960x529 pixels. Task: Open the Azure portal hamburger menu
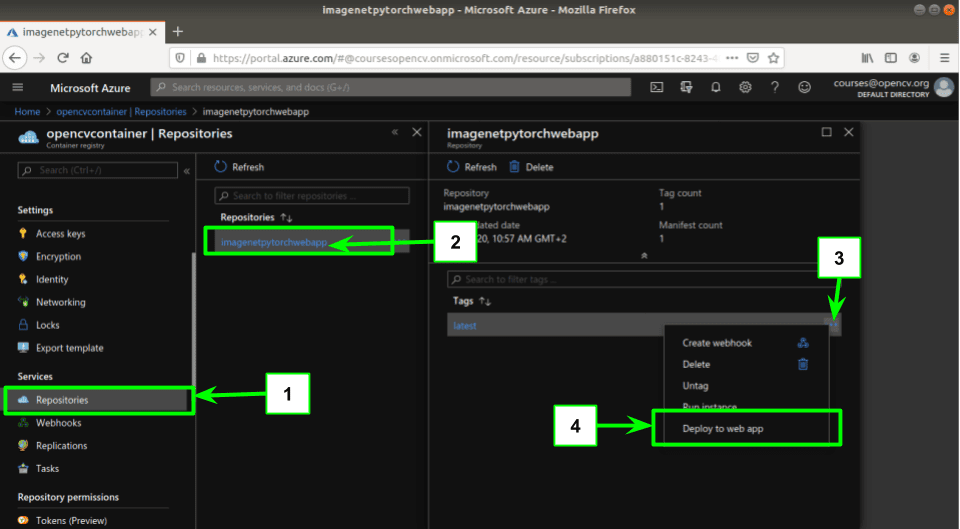(x=18, y=88)
